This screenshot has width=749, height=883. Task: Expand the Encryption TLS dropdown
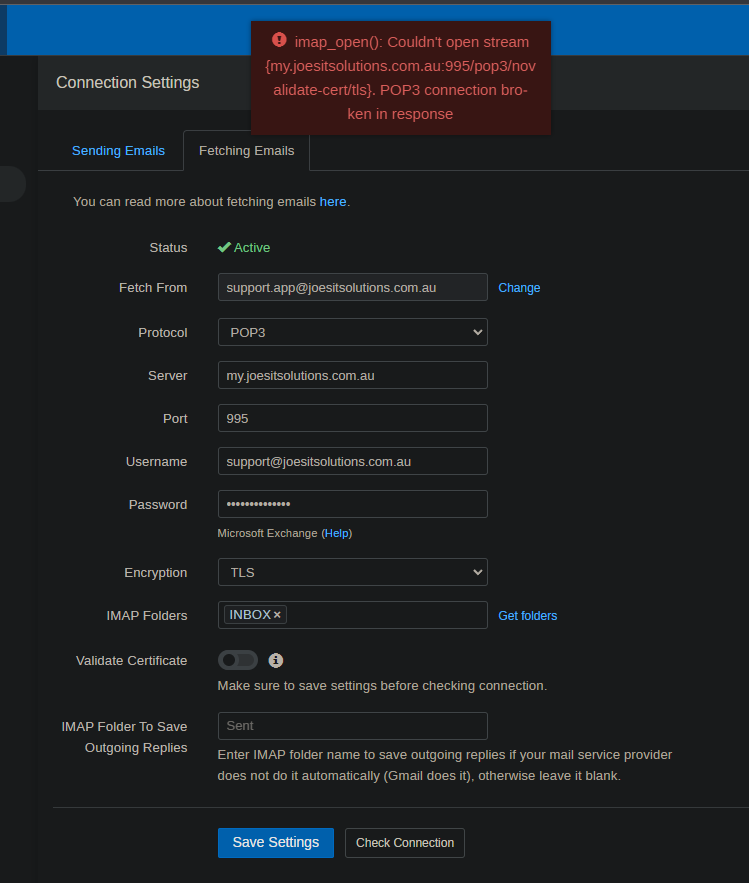(353, 572)
